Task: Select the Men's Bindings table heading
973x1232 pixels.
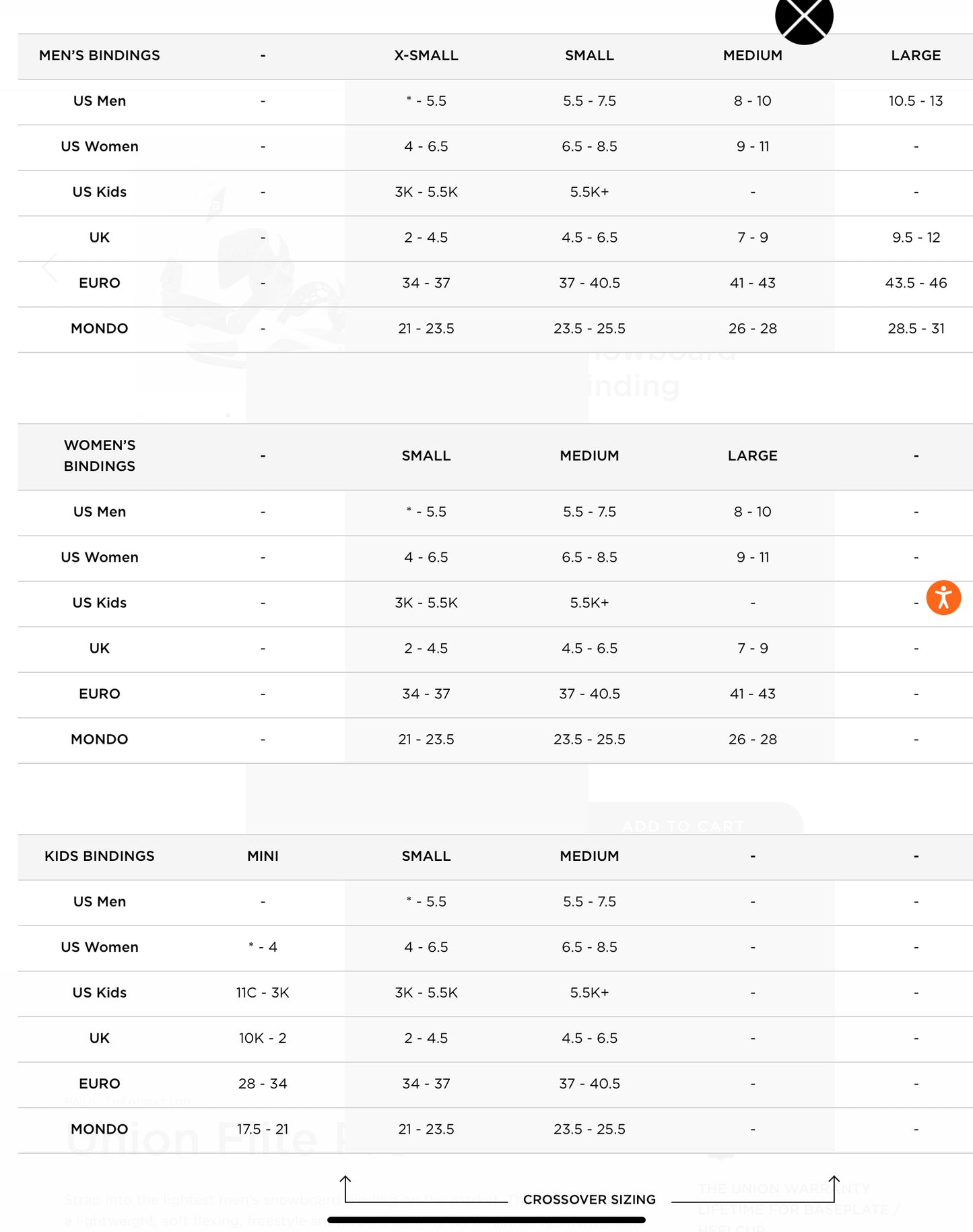Action: point(100,56)
